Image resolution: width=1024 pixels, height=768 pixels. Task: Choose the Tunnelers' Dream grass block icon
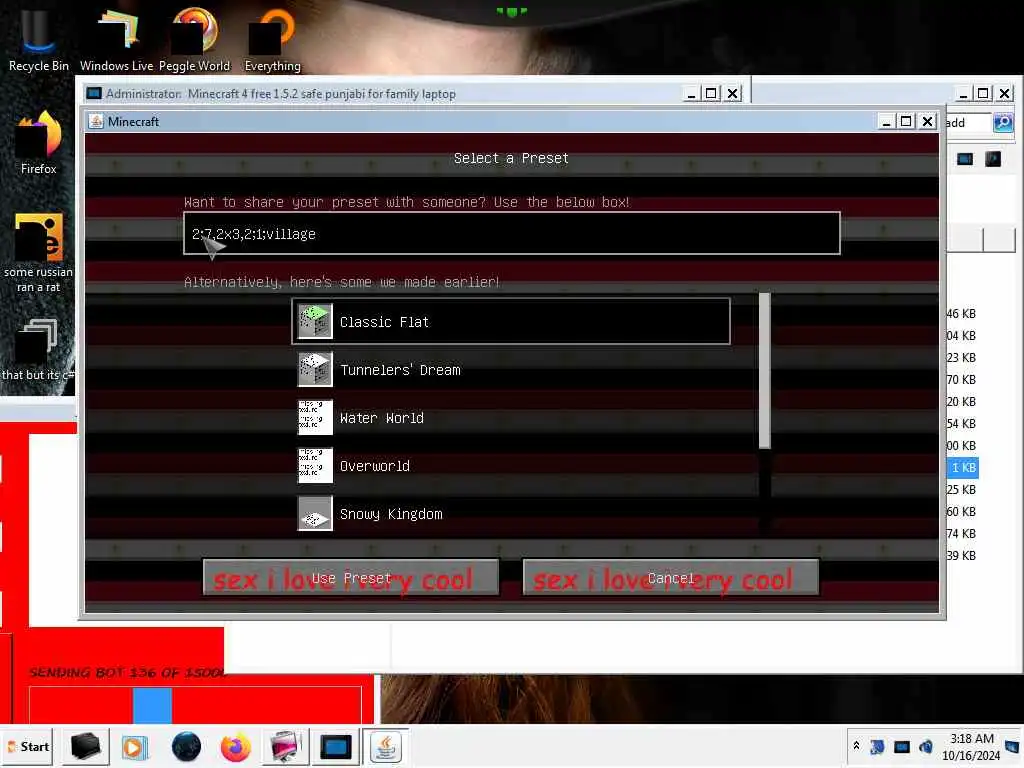[315, 369]
